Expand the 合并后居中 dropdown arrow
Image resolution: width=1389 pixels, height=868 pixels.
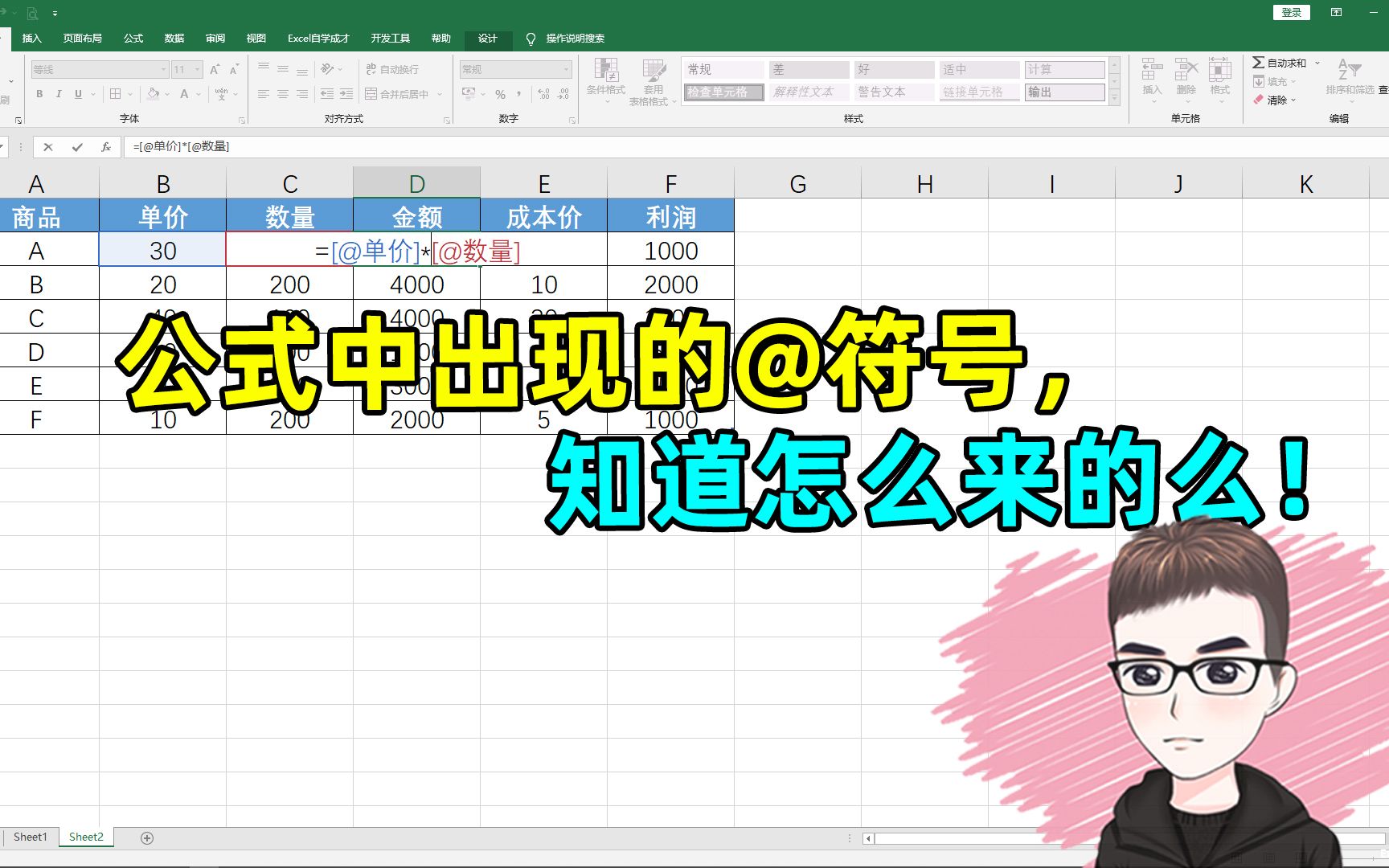[440, 94]
